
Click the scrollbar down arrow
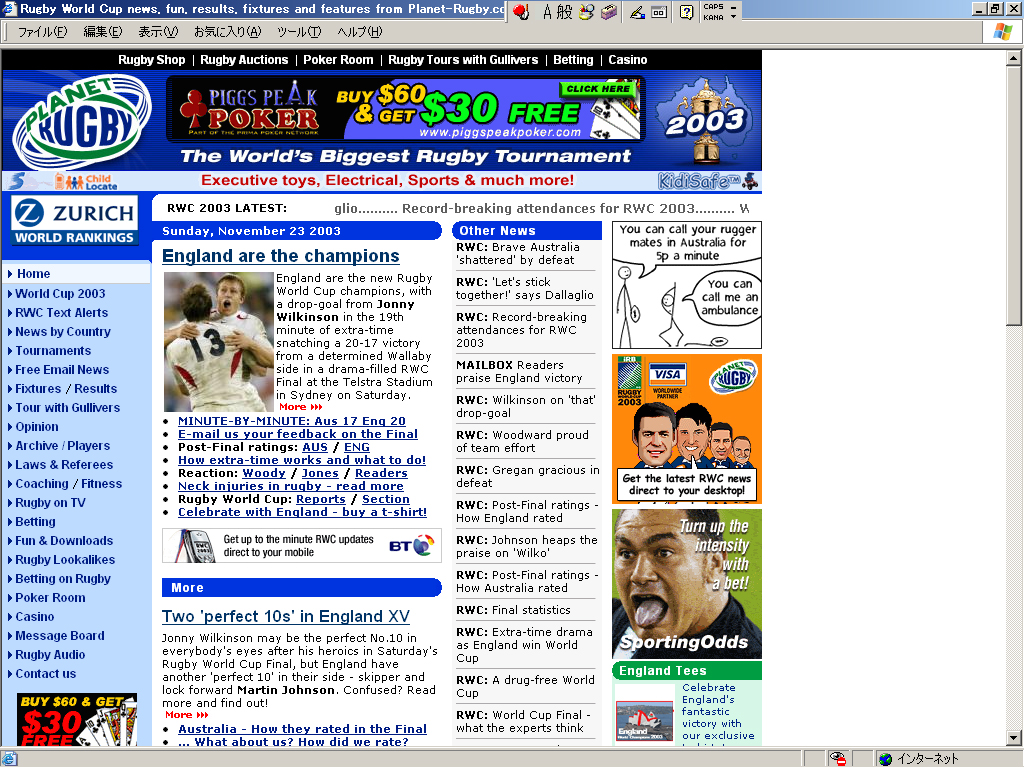click(x=1014, y=738)
